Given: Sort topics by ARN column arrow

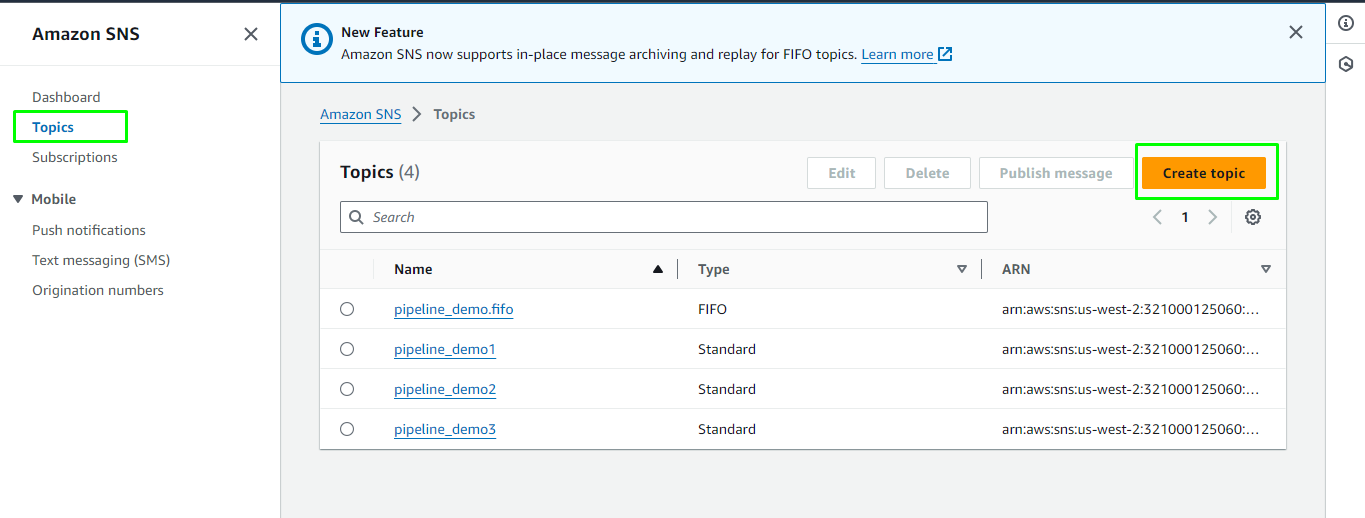Looking at the screenshot, I should click(1266, 269).
